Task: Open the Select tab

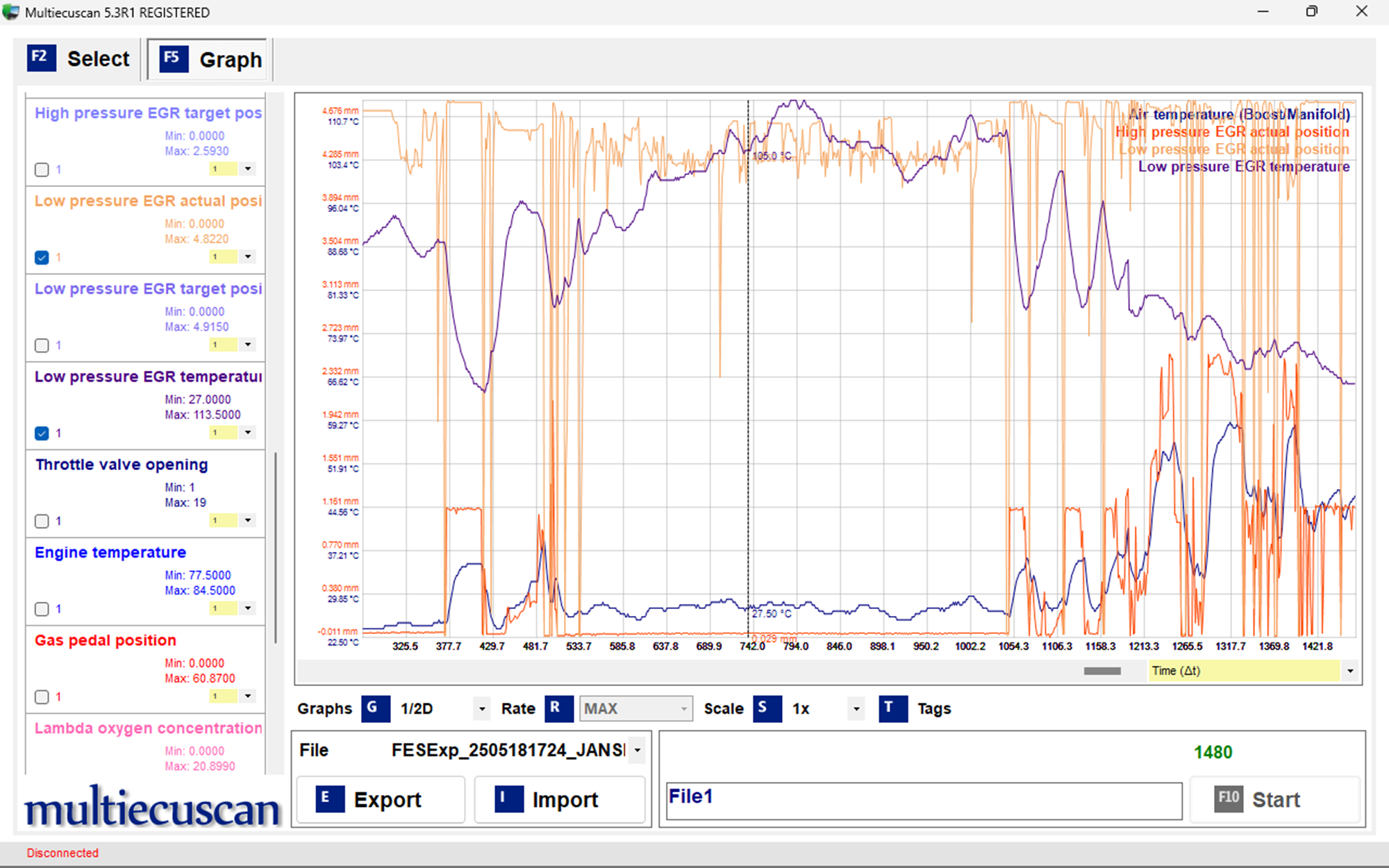Action: pos(78,58)
